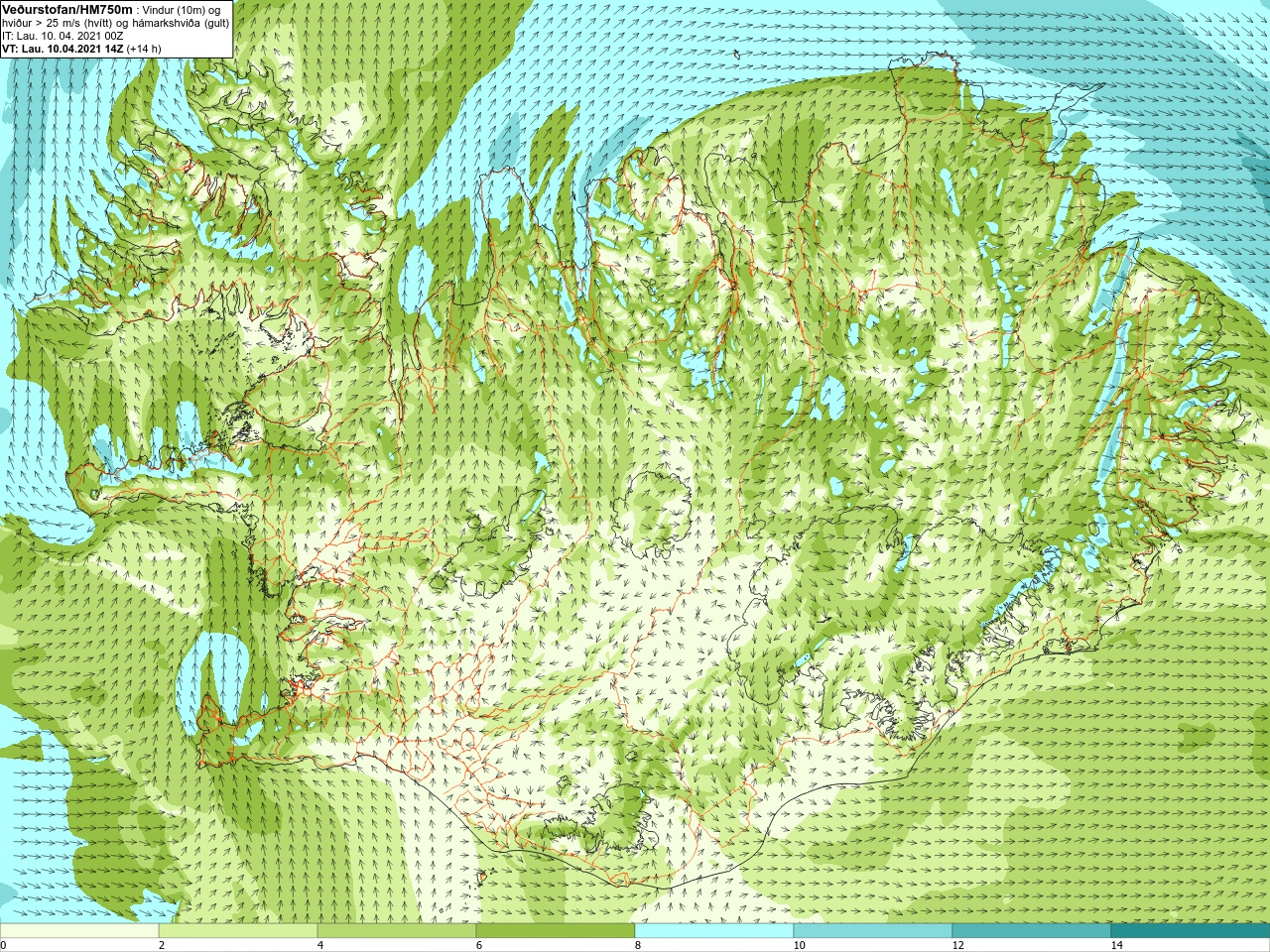The width and height of the screenshot is (1270, 952).
Task: Click the turquoise 10–12 m/s legend swatch
Action: (x=873, y=931)
